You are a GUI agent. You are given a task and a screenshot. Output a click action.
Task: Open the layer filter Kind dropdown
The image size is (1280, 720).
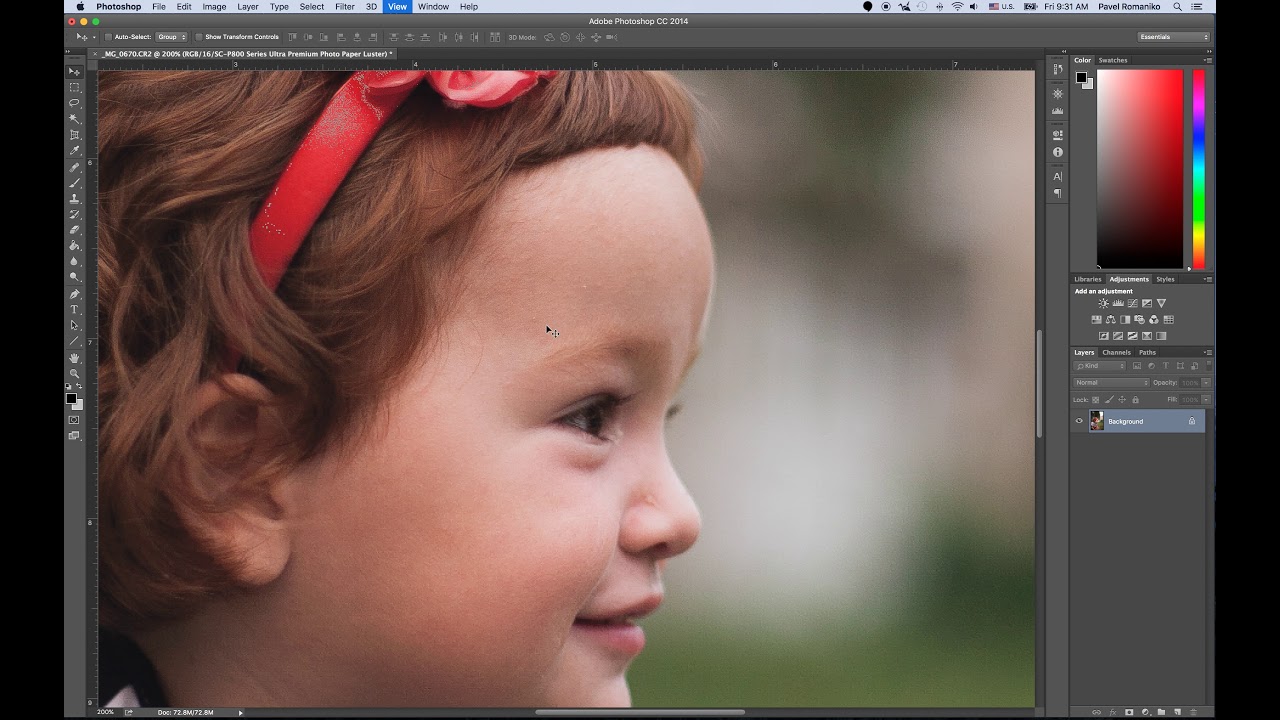click(x=1100, y=366)
